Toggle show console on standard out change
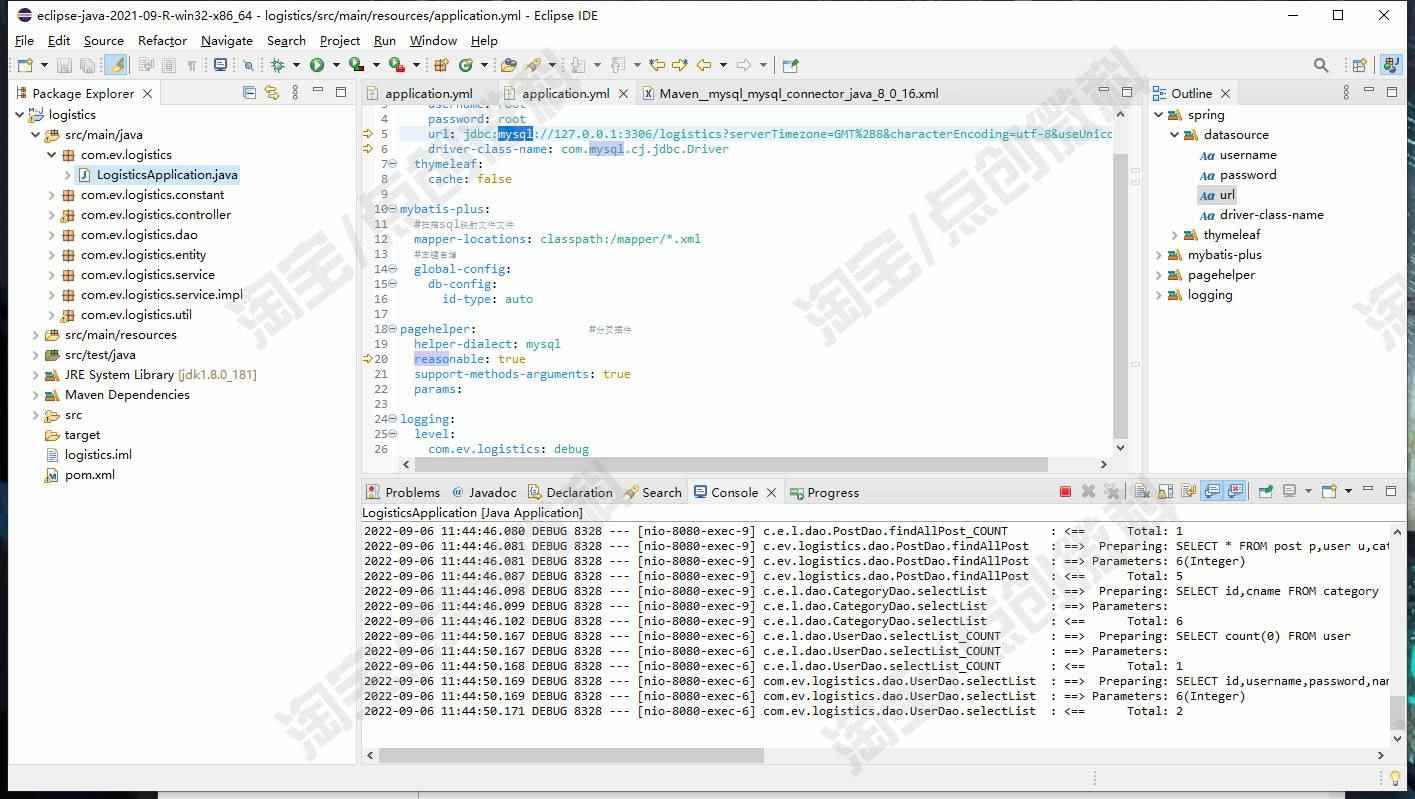Screen dimensions: 1415x799 pos(1212,492)
